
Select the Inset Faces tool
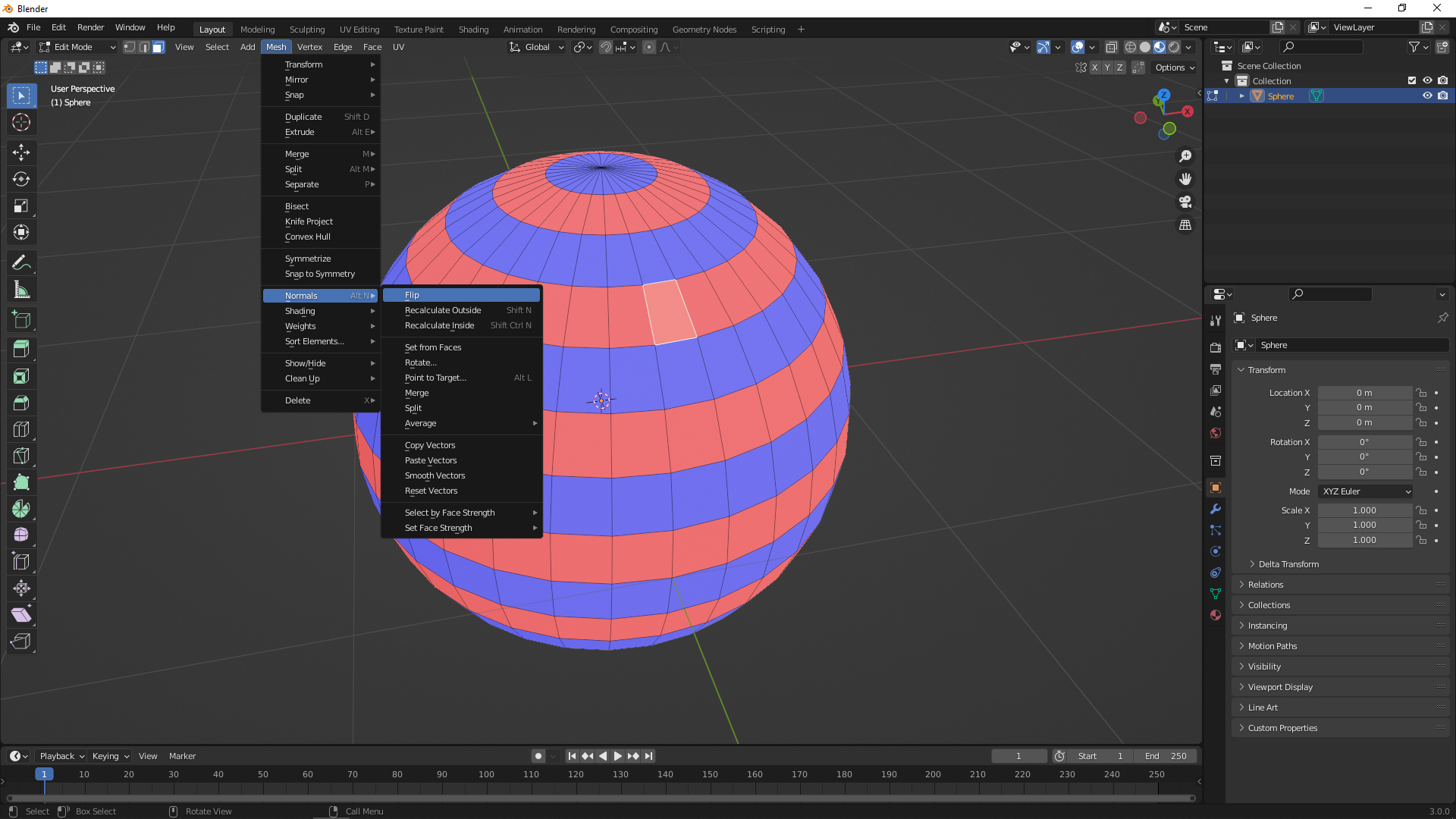coord(21,376)
